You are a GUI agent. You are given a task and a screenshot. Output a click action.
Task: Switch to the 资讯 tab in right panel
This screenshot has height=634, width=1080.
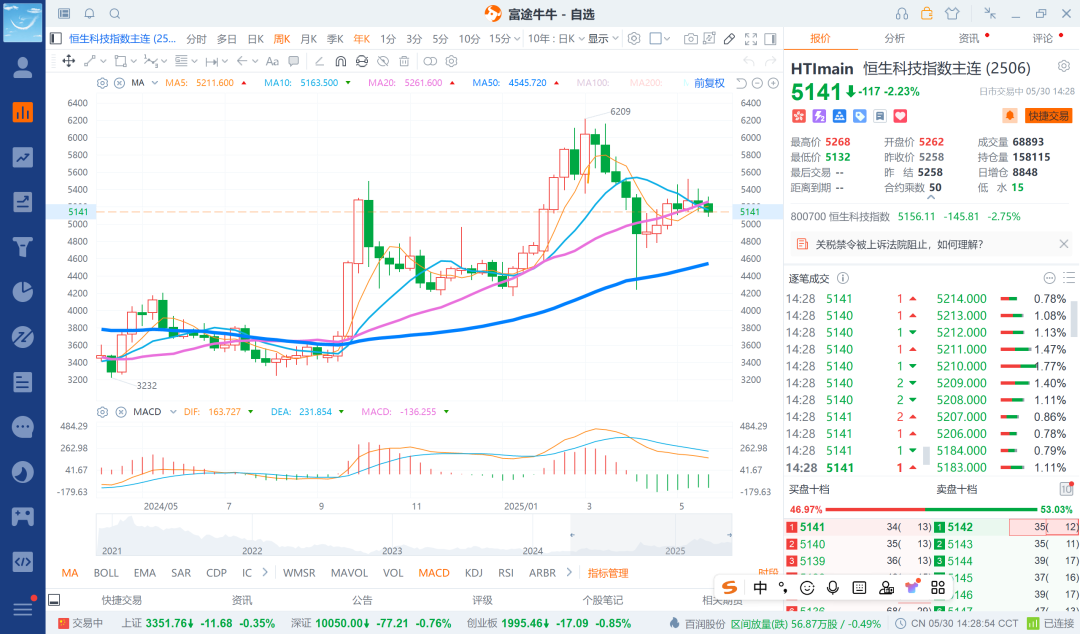tap(968, 39)
